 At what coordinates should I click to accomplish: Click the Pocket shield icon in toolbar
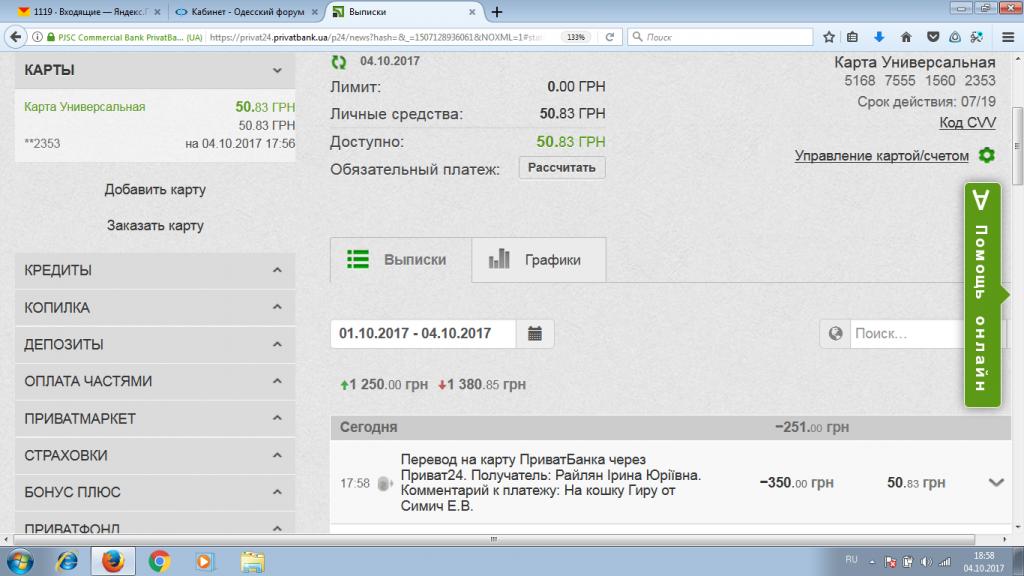[933, 37]
